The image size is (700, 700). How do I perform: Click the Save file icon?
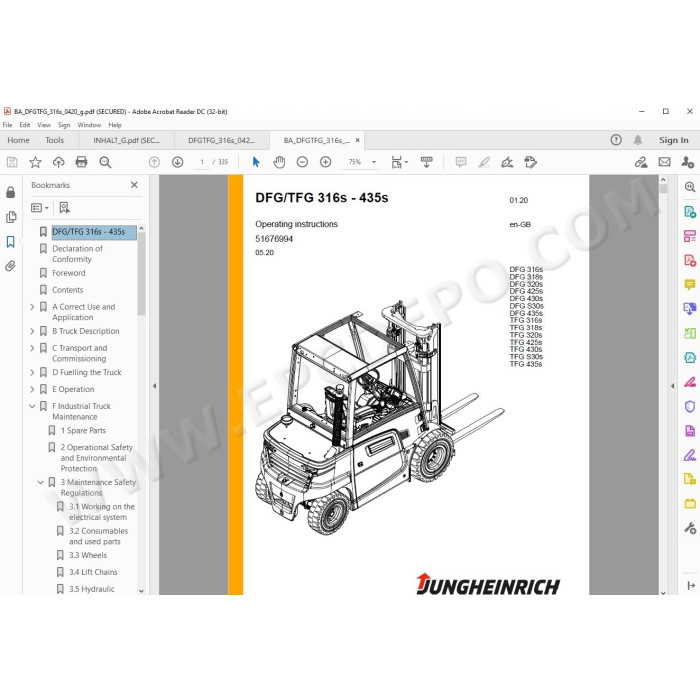pos(12,162)
